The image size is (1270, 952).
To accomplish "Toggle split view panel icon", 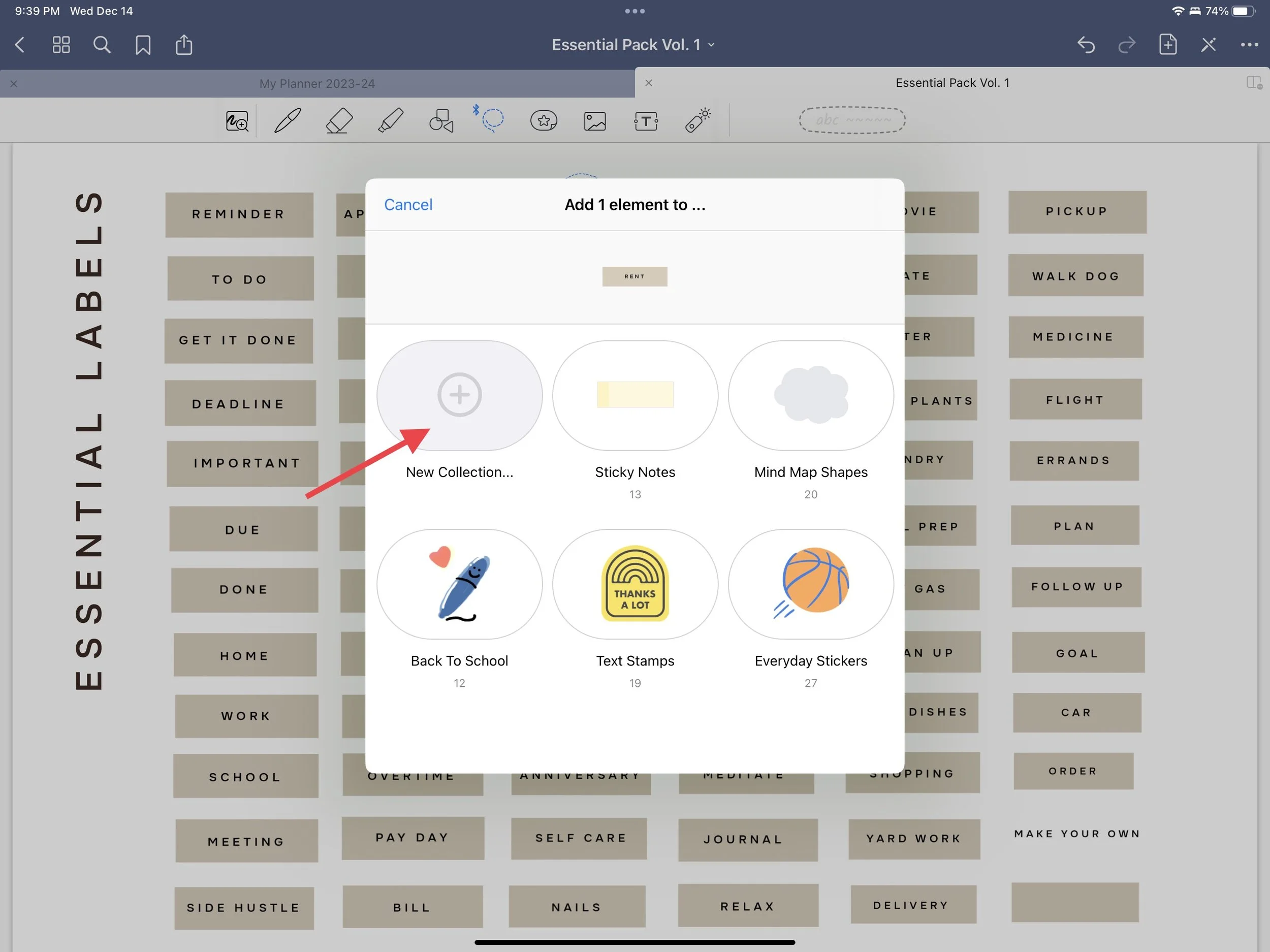I will click(1253, 83).
